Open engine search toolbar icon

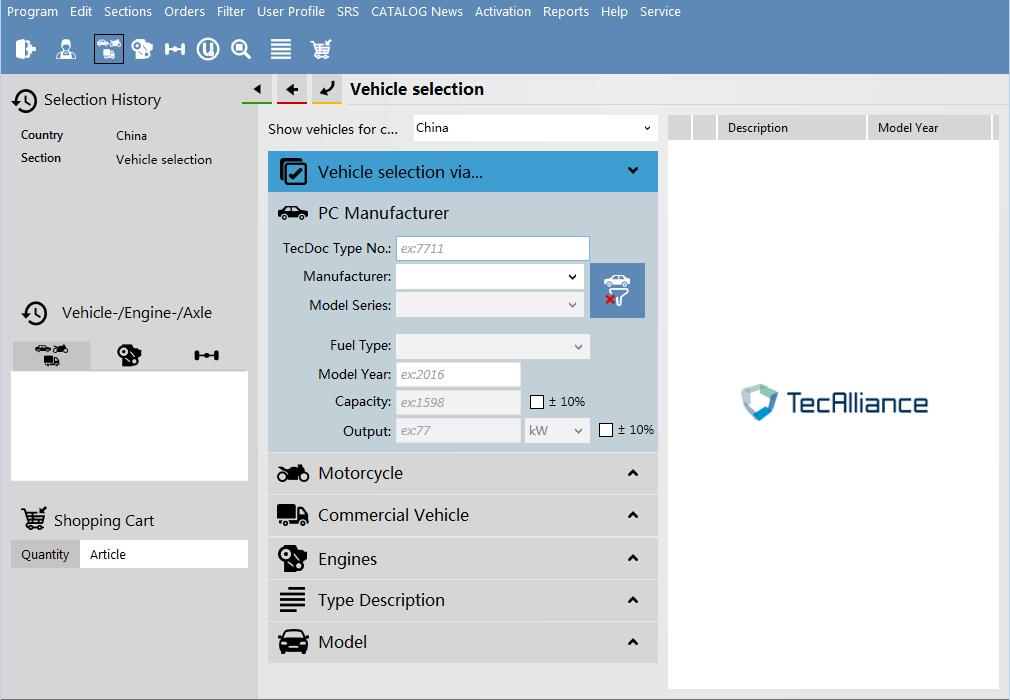142,49
